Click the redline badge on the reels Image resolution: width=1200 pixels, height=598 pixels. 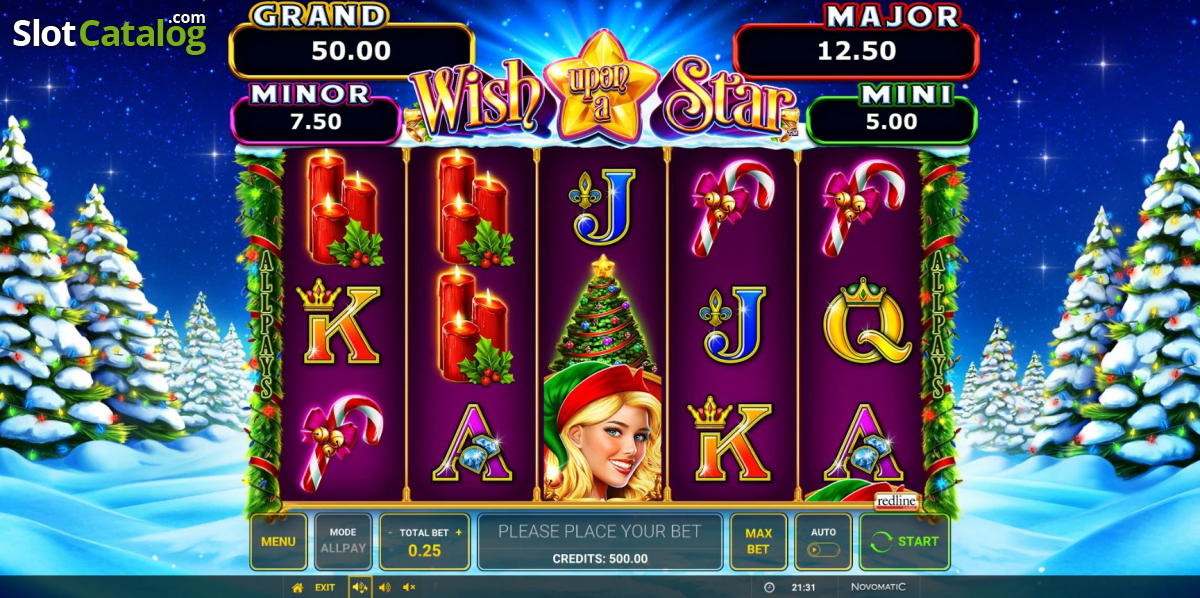(896, 502)
